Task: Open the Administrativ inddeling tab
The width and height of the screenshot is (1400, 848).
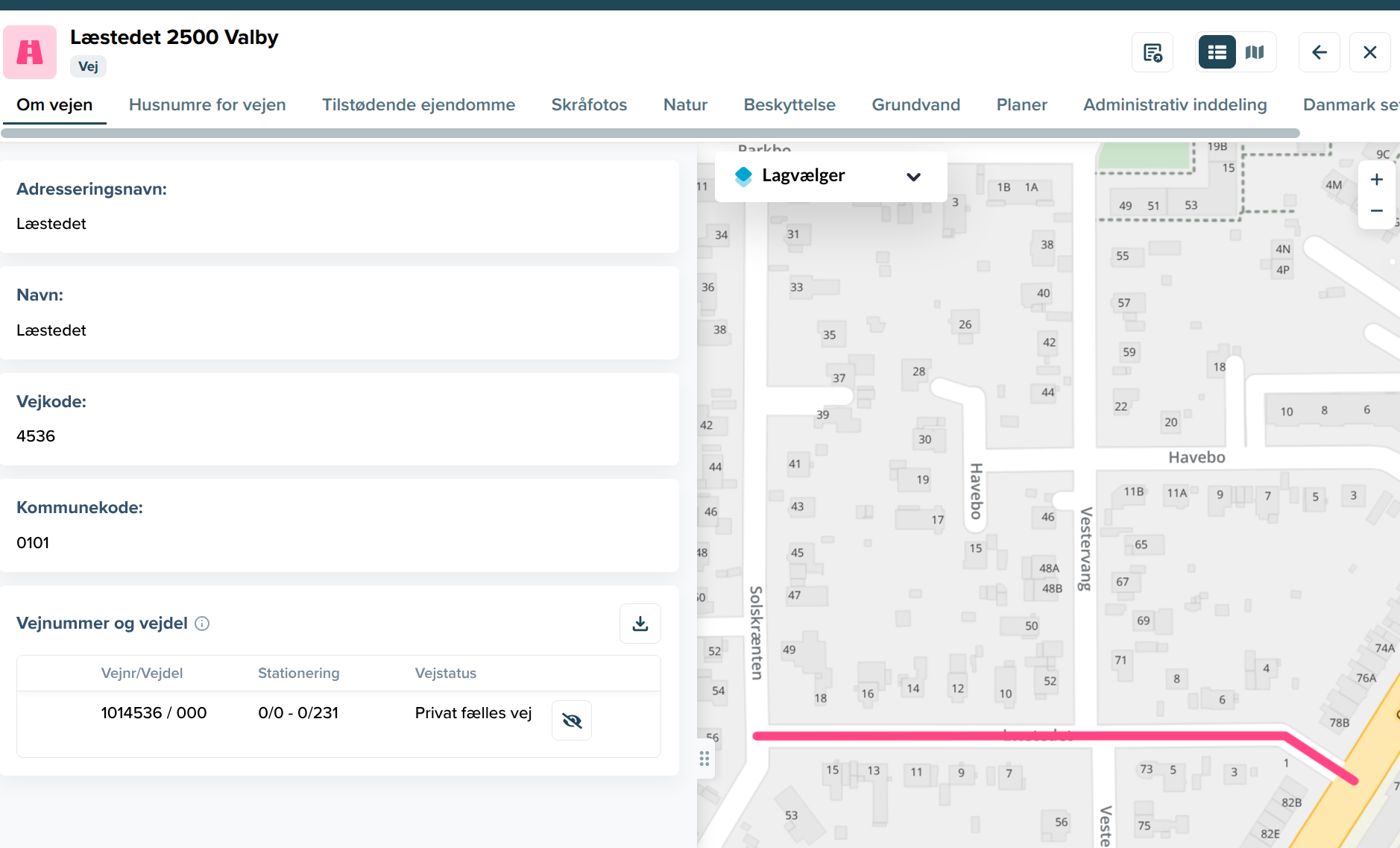Action: [1176, 104]
